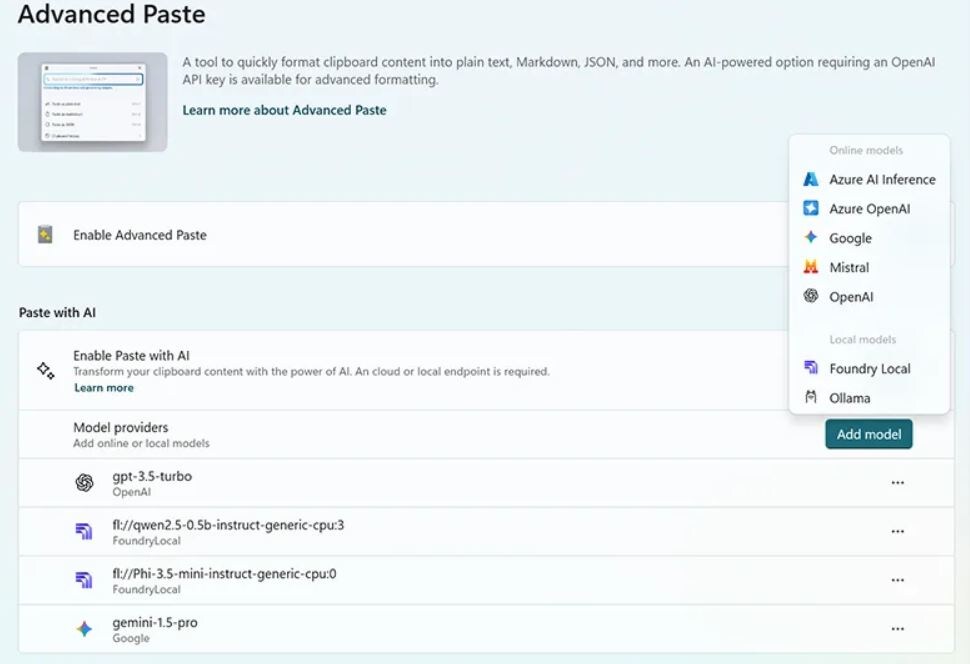
Task: Click the Add model button
Action: tap(869, 434)
